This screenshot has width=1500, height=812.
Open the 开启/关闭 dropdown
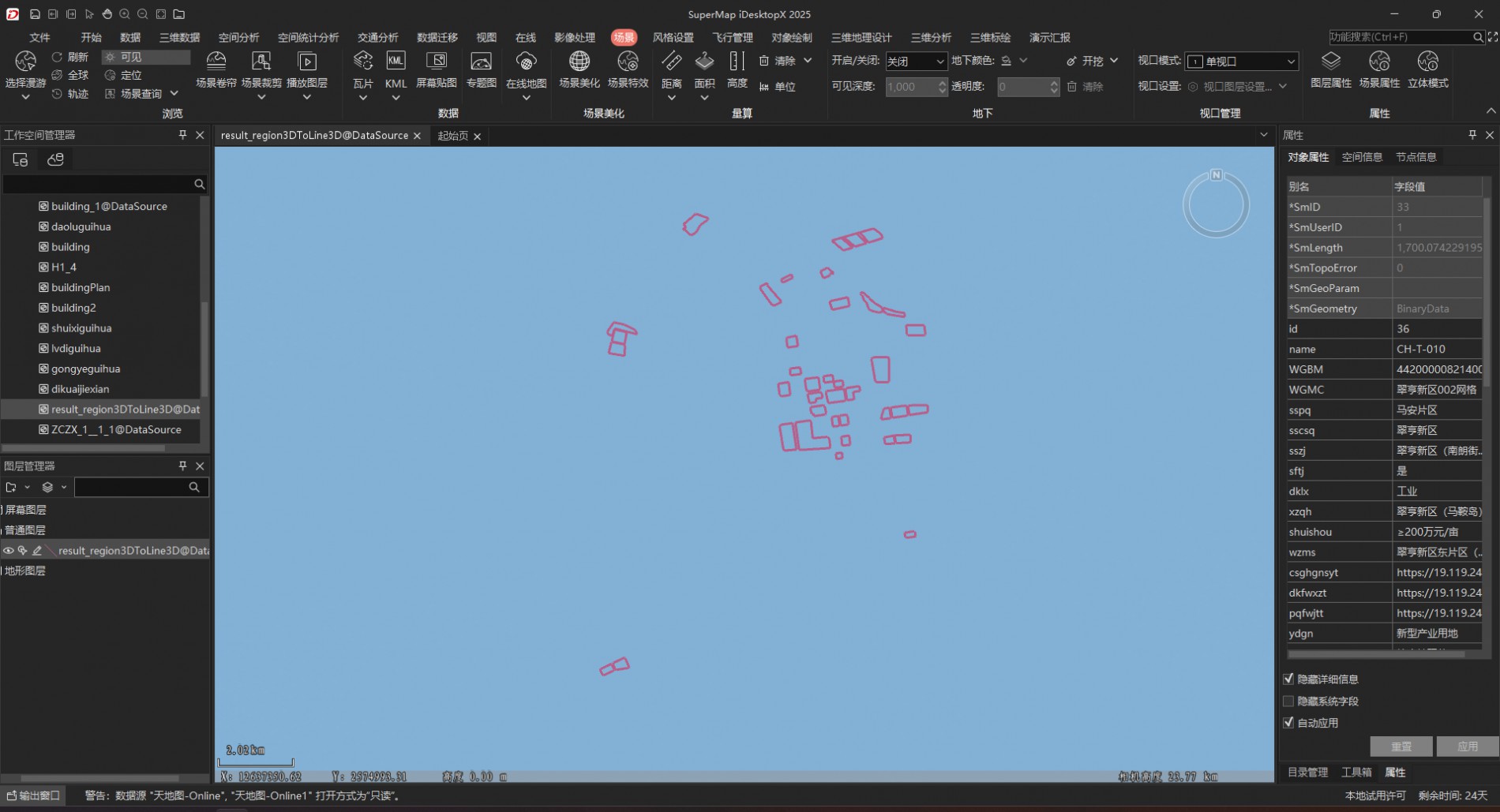click(915, 62)
